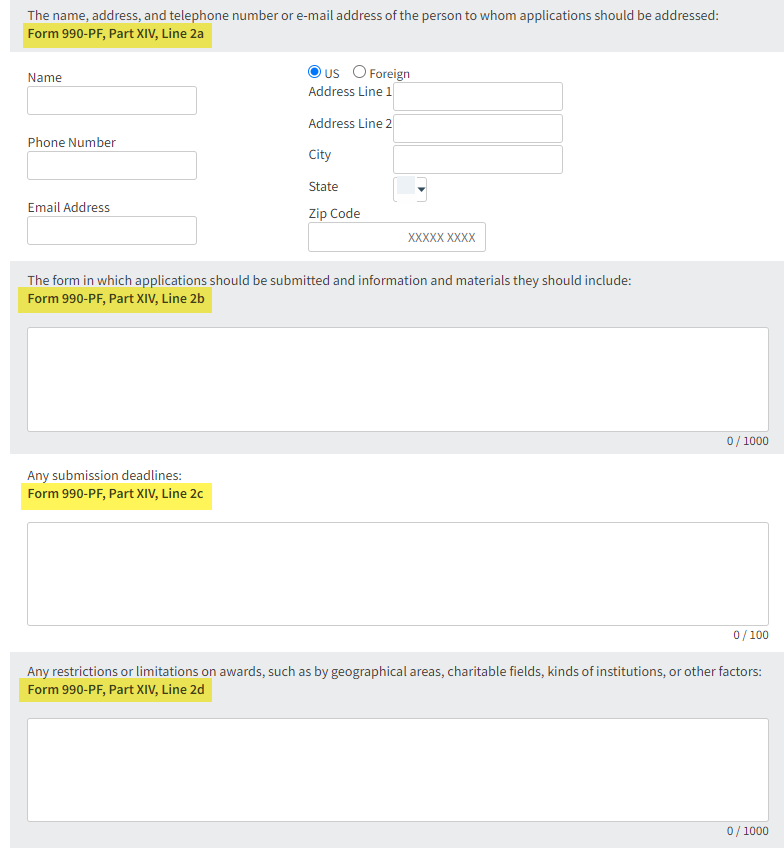Click the submission deadlines text area

point(397,574)
